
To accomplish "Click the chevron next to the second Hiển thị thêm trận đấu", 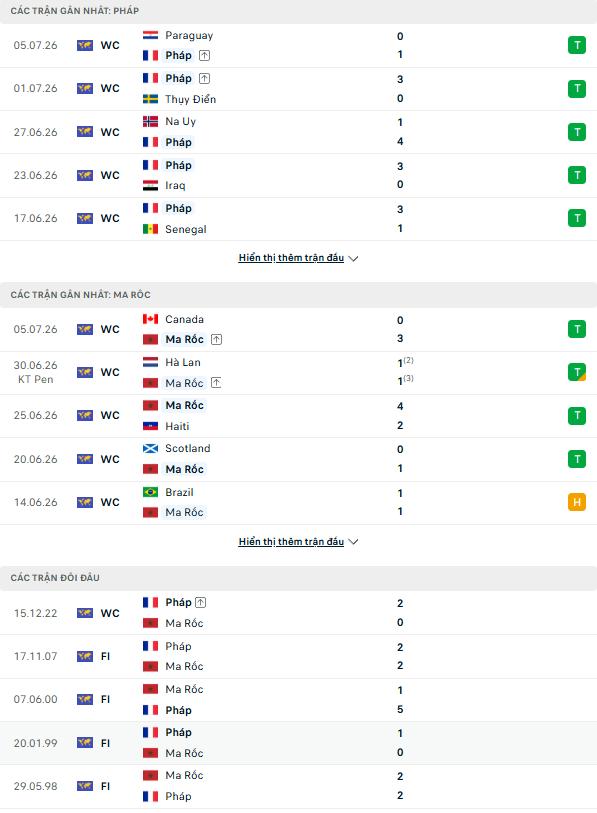I will (x=353, y=542).
